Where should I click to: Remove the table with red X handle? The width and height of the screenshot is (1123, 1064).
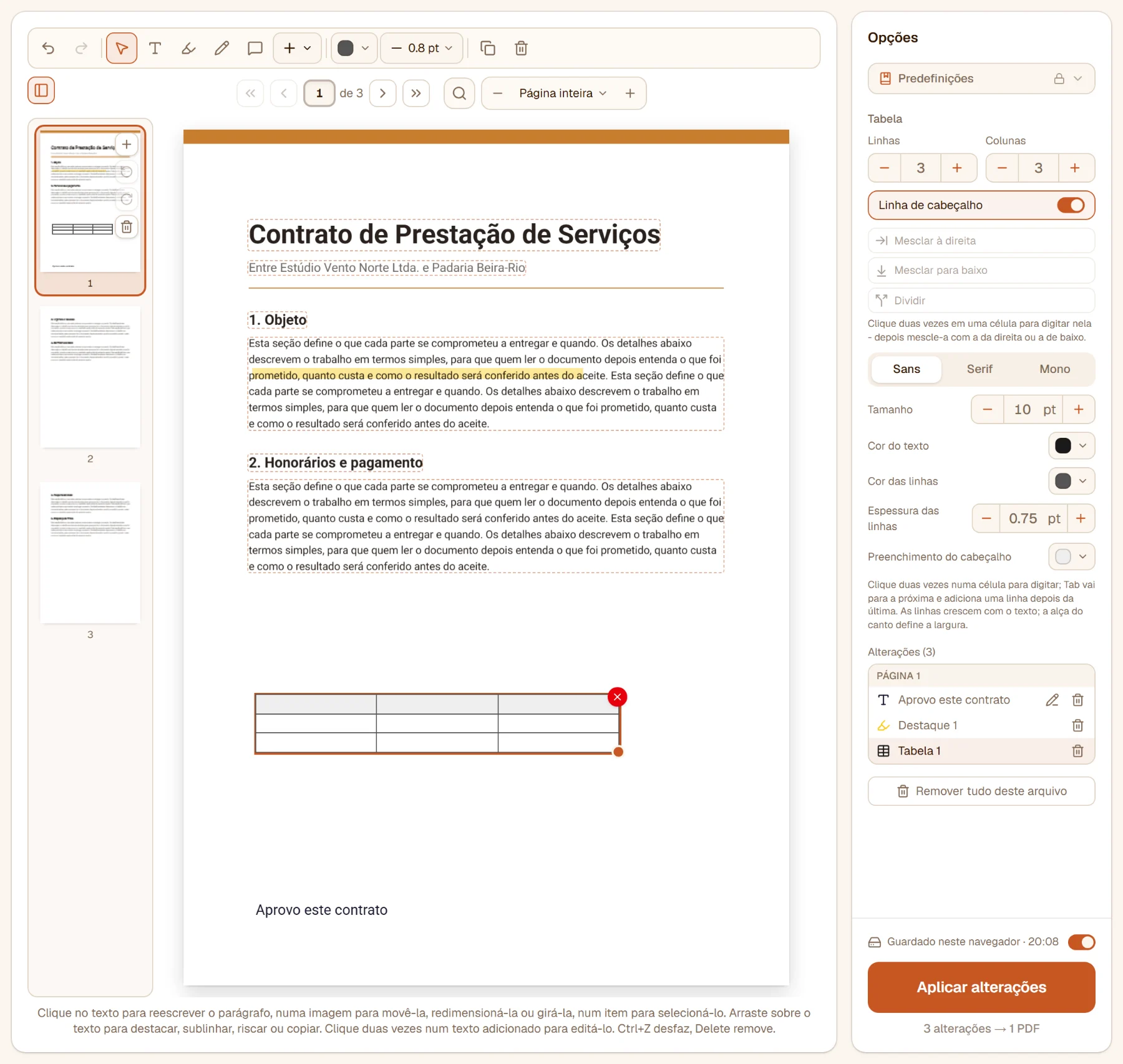click(x=618, y=697)
